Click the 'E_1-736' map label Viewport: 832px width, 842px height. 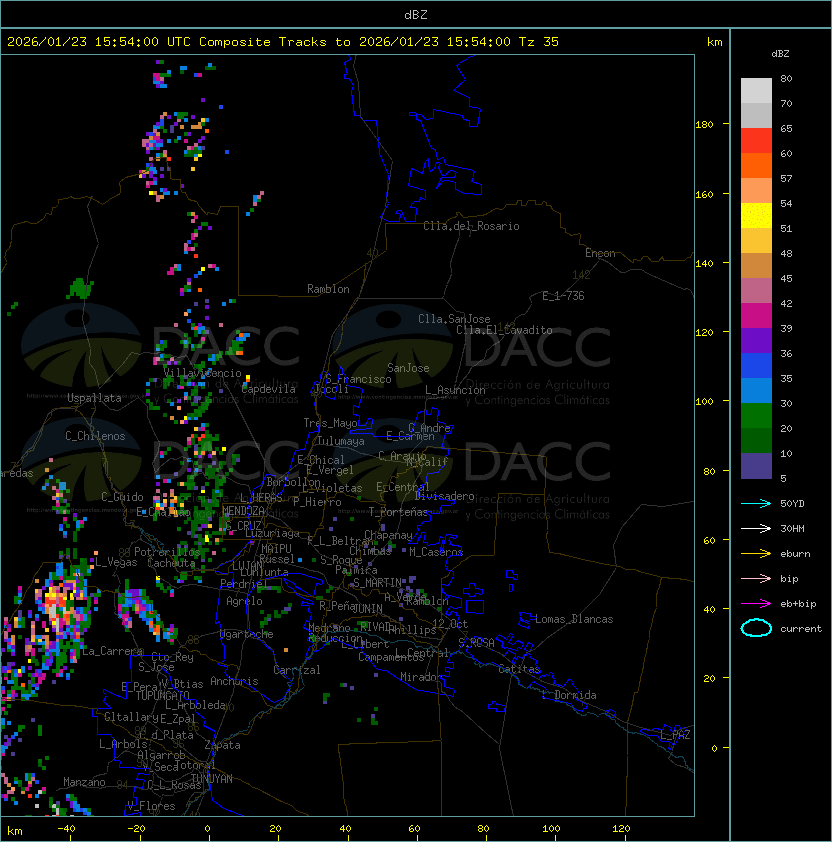[x=563, y=296]
